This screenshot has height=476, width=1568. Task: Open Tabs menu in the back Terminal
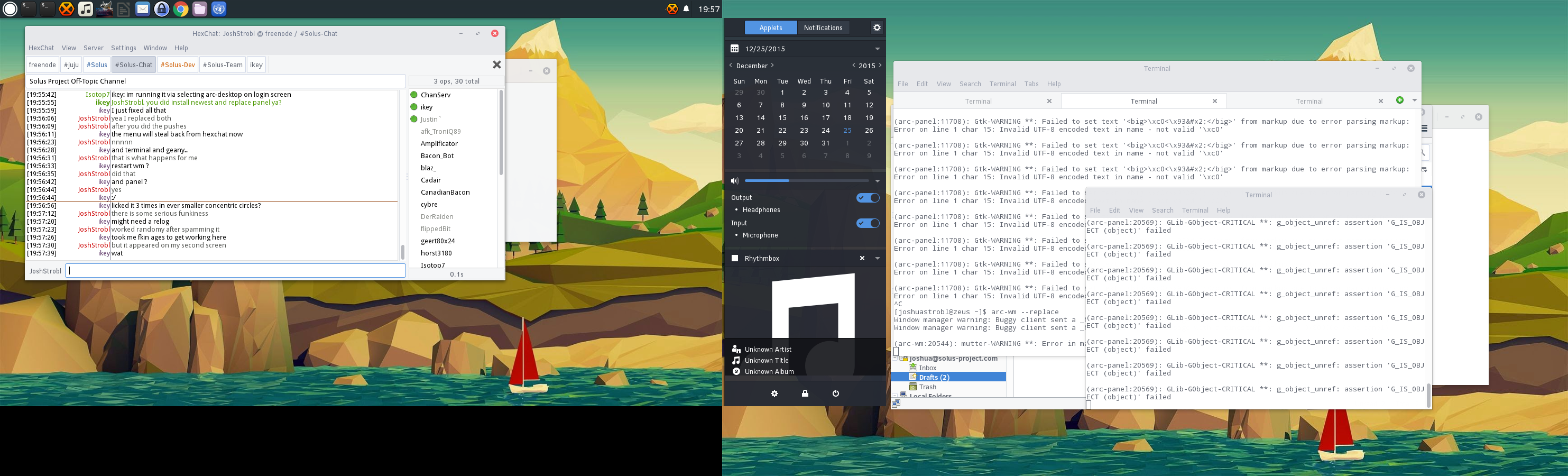click(1031, 84)
